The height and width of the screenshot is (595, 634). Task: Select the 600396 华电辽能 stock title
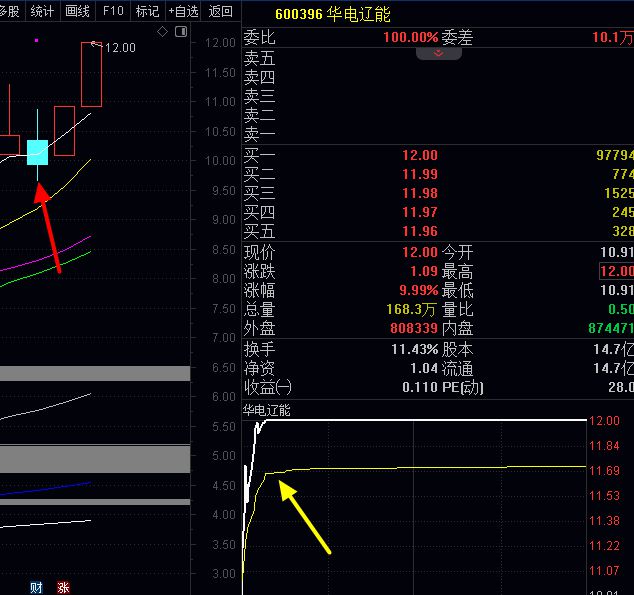point(333,15)
